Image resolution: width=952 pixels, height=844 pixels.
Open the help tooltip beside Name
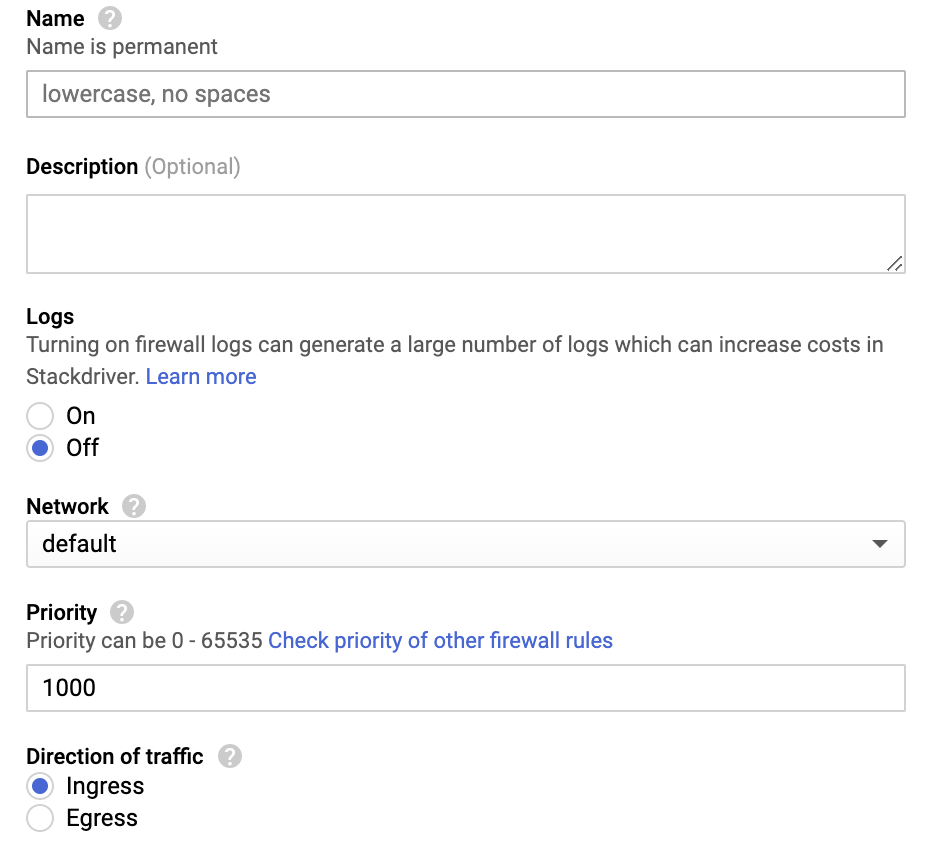tap(110, 18)
